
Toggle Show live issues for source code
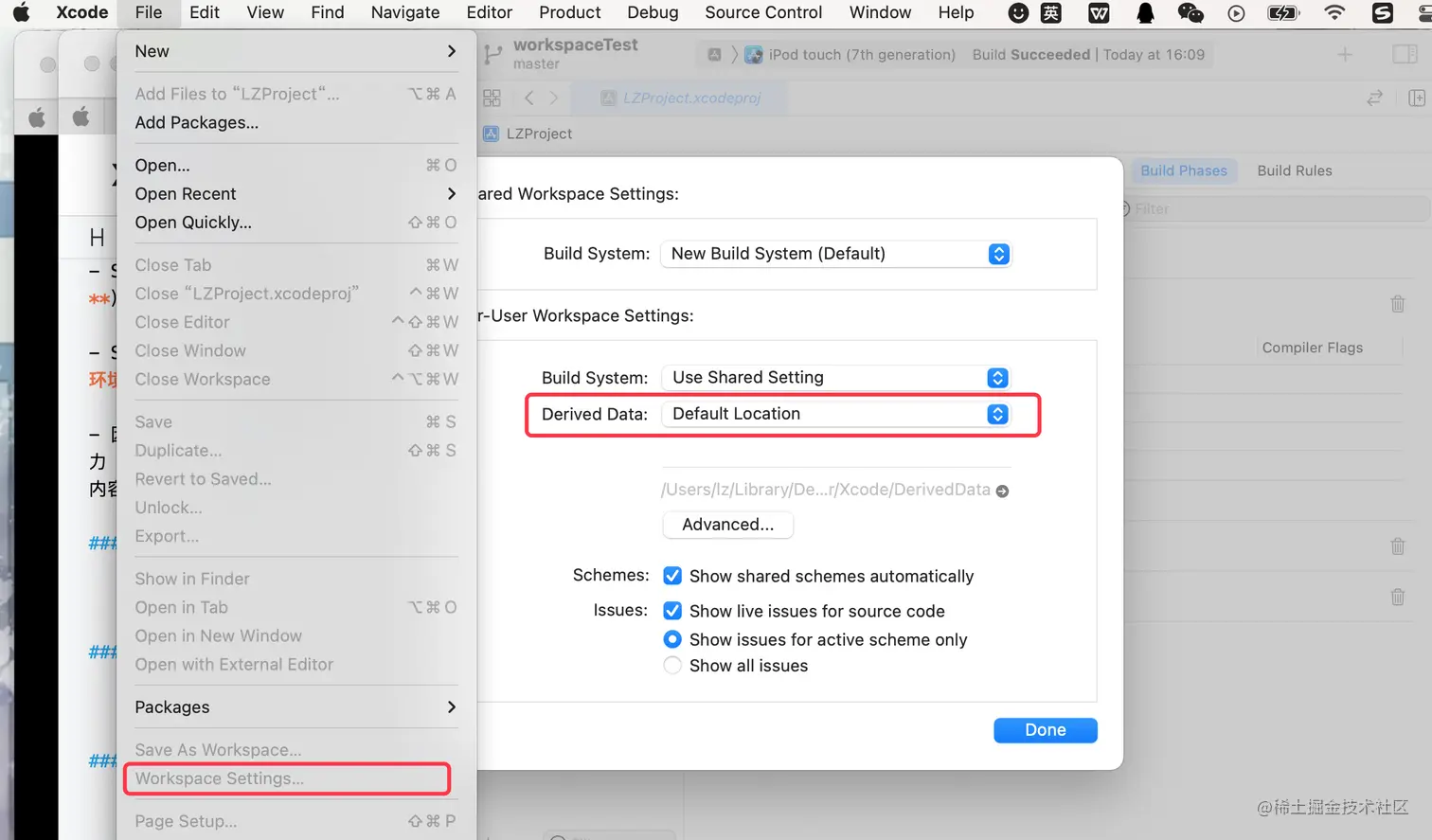click(x=672, y=611)
